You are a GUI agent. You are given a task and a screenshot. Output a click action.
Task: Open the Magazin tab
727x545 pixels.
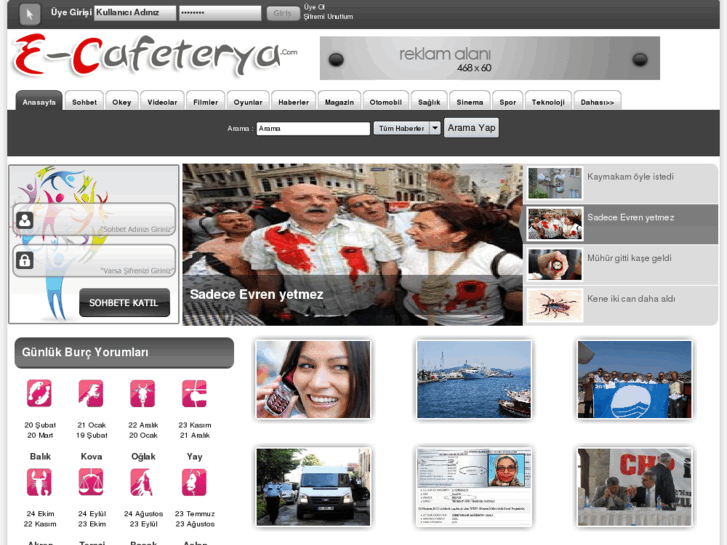[339, 101]
